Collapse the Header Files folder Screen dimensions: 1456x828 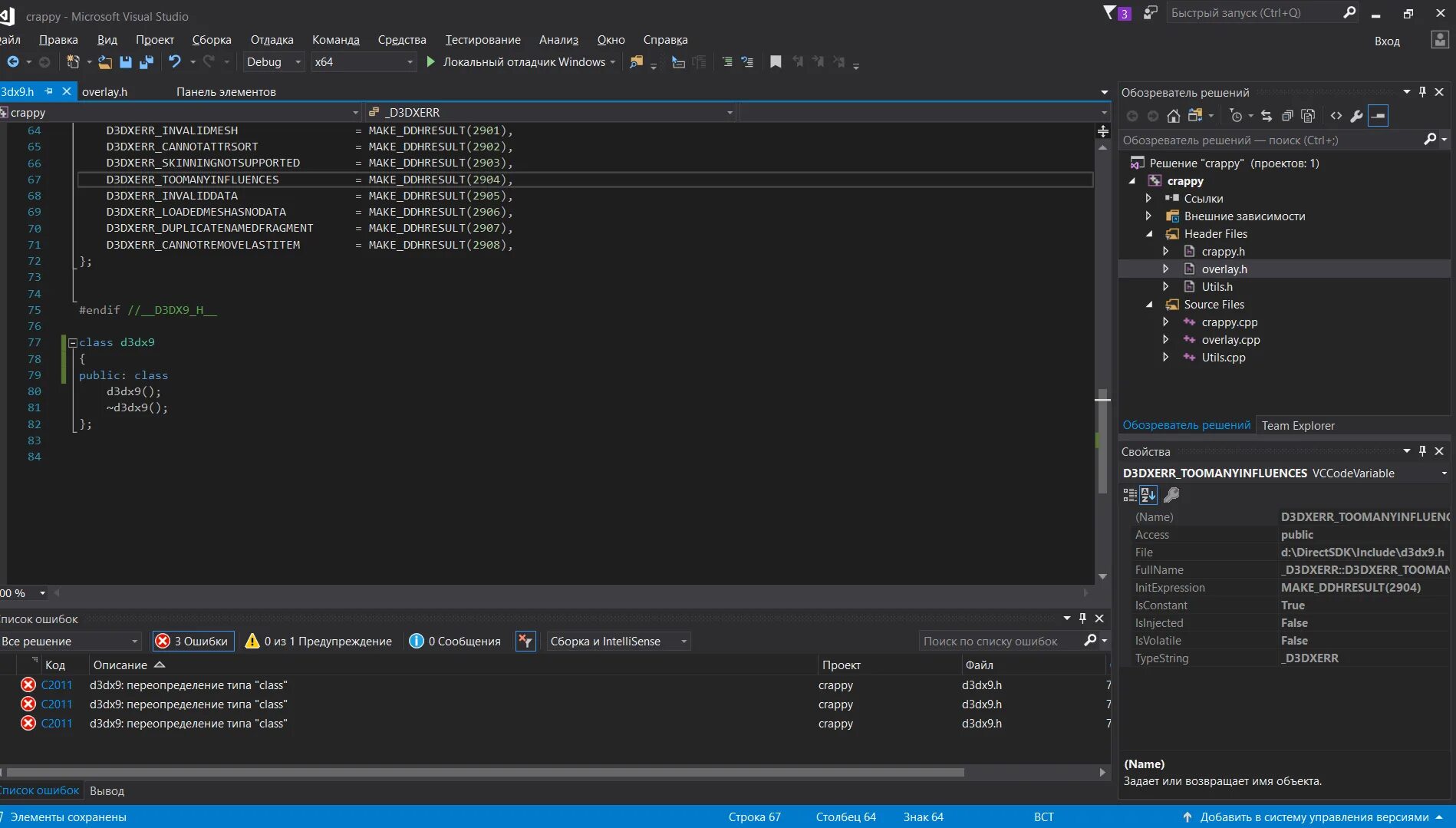(x=1149, y=234)
